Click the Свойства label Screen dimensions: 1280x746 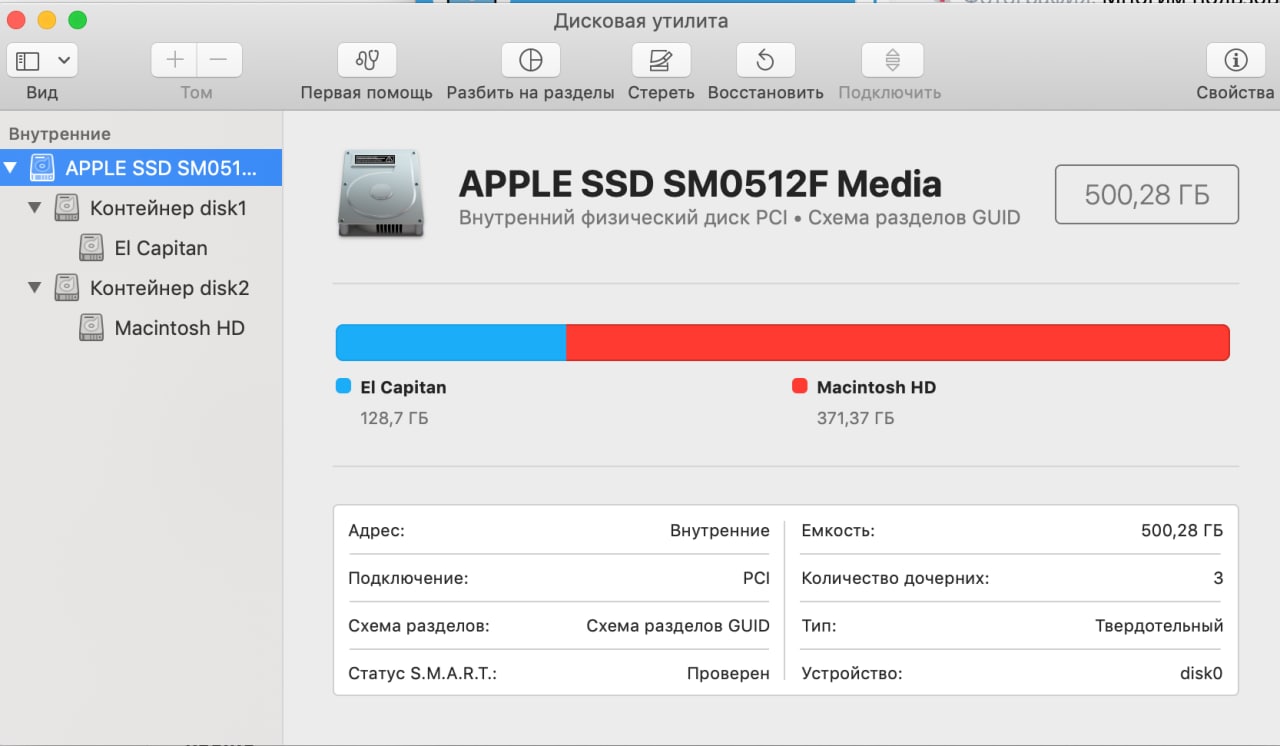click(x=1235, y=92)
